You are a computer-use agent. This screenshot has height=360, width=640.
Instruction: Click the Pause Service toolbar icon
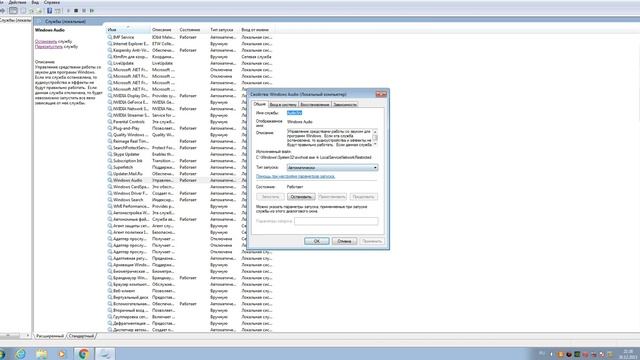[84, 11]
